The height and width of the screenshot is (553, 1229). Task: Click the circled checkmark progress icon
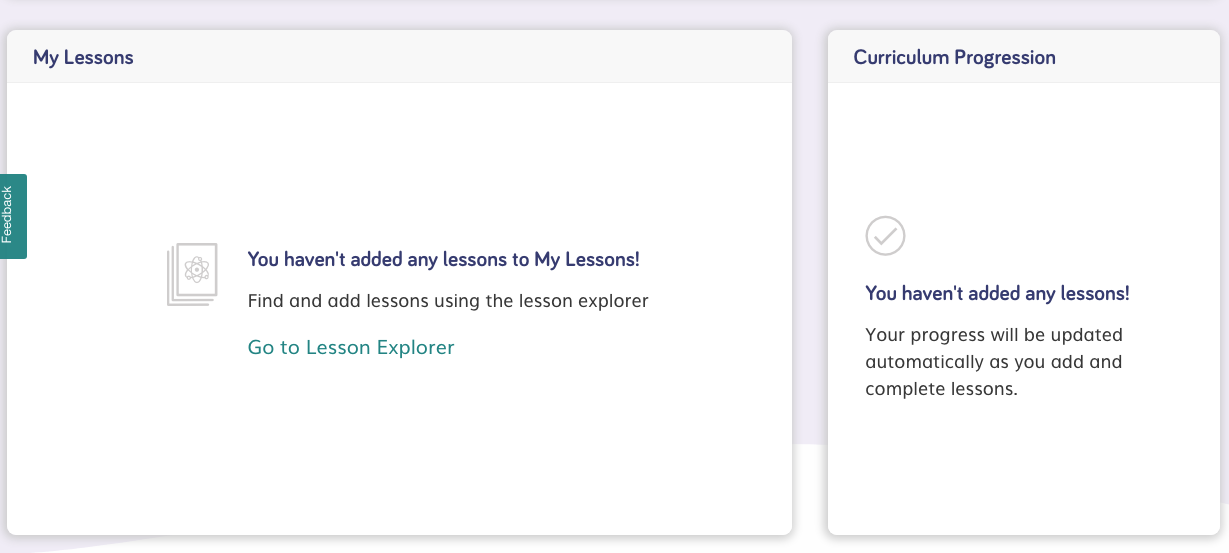pos(885,236)
